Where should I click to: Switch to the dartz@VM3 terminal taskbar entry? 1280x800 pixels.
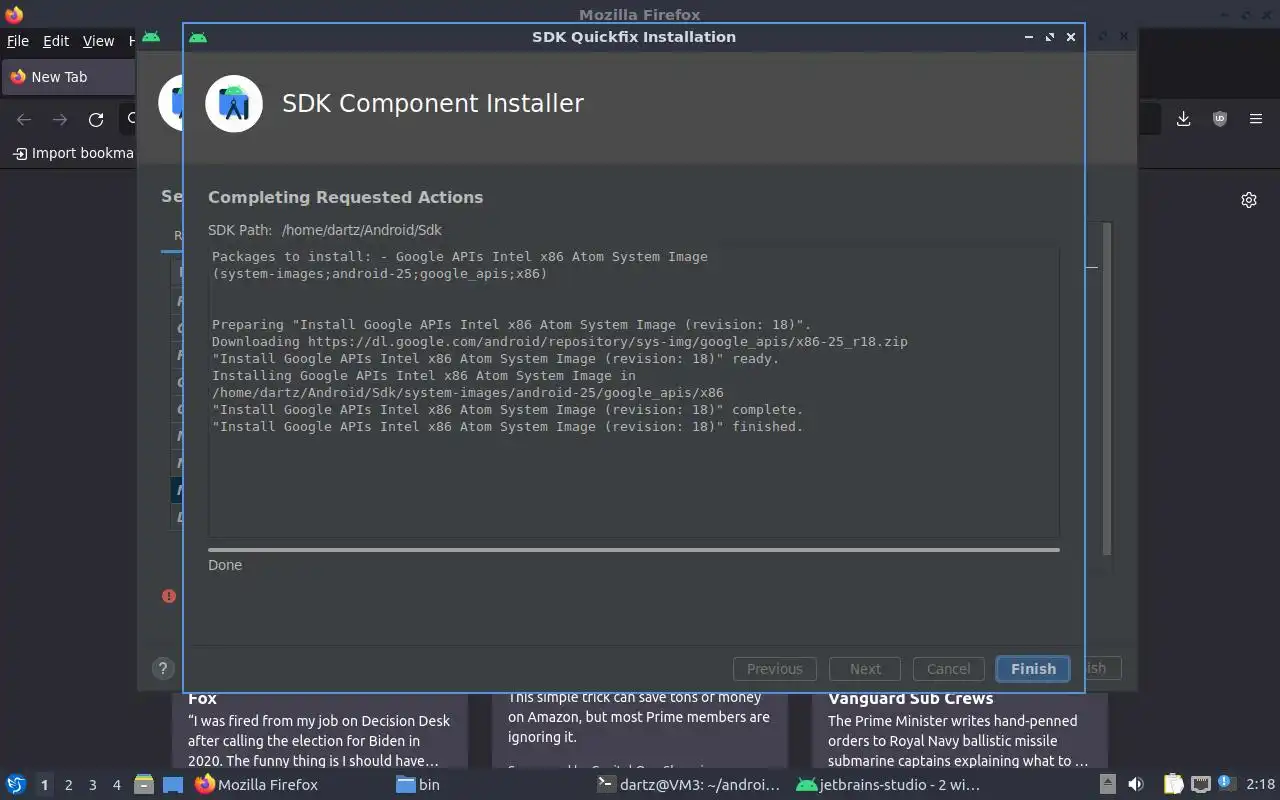point(688,785)
